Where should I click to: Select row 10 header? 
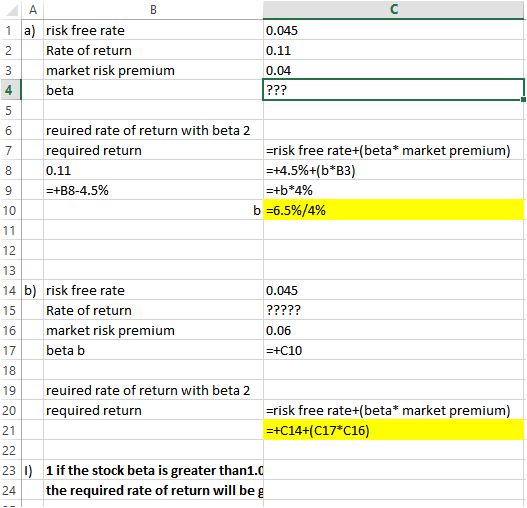pos(10,210)
